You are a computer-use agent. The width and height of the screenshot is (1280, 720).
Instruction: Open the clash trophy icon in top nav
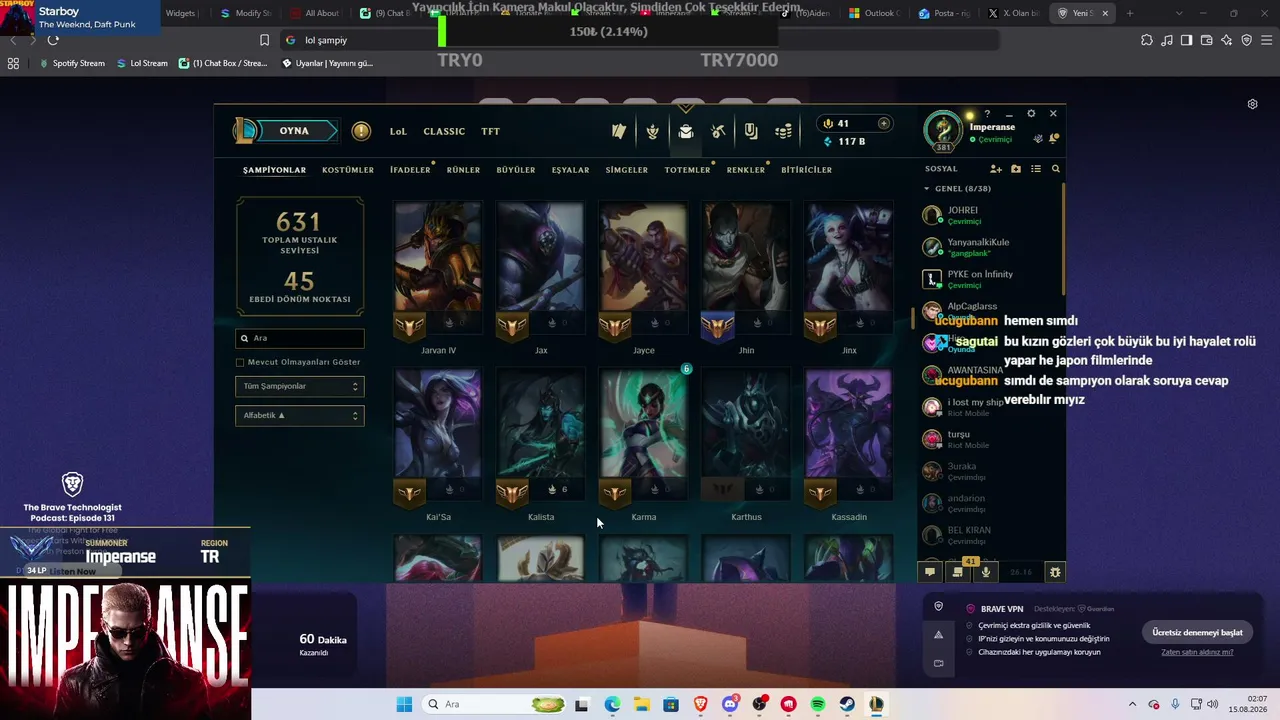653,131
